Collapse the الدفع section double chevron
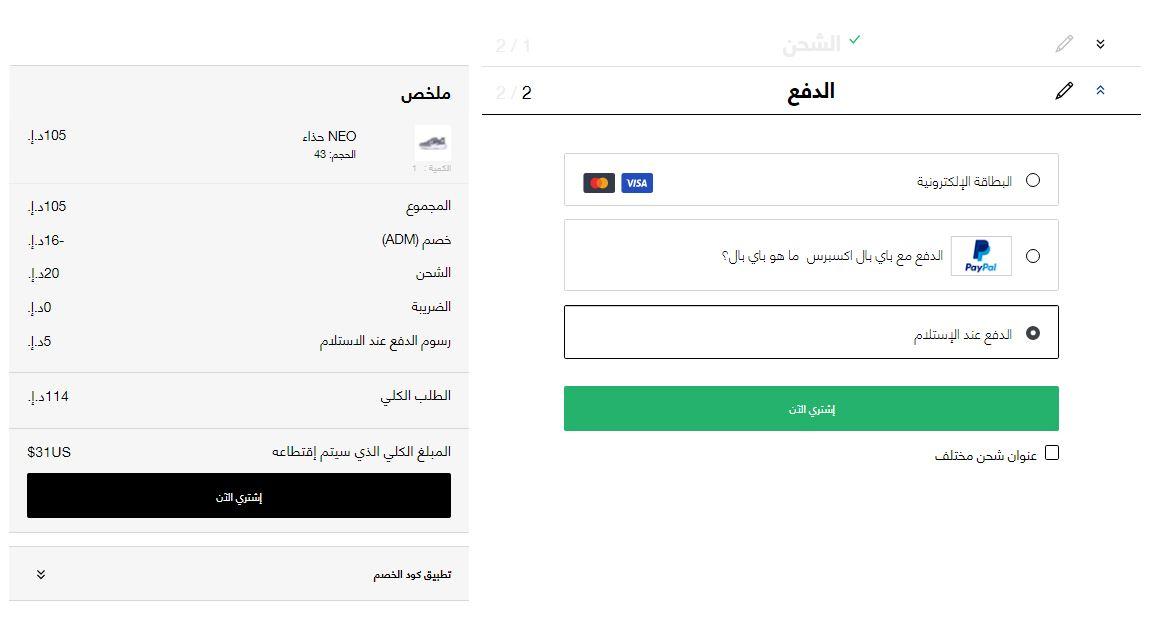1163x629 pixels. coord(1100,91)
